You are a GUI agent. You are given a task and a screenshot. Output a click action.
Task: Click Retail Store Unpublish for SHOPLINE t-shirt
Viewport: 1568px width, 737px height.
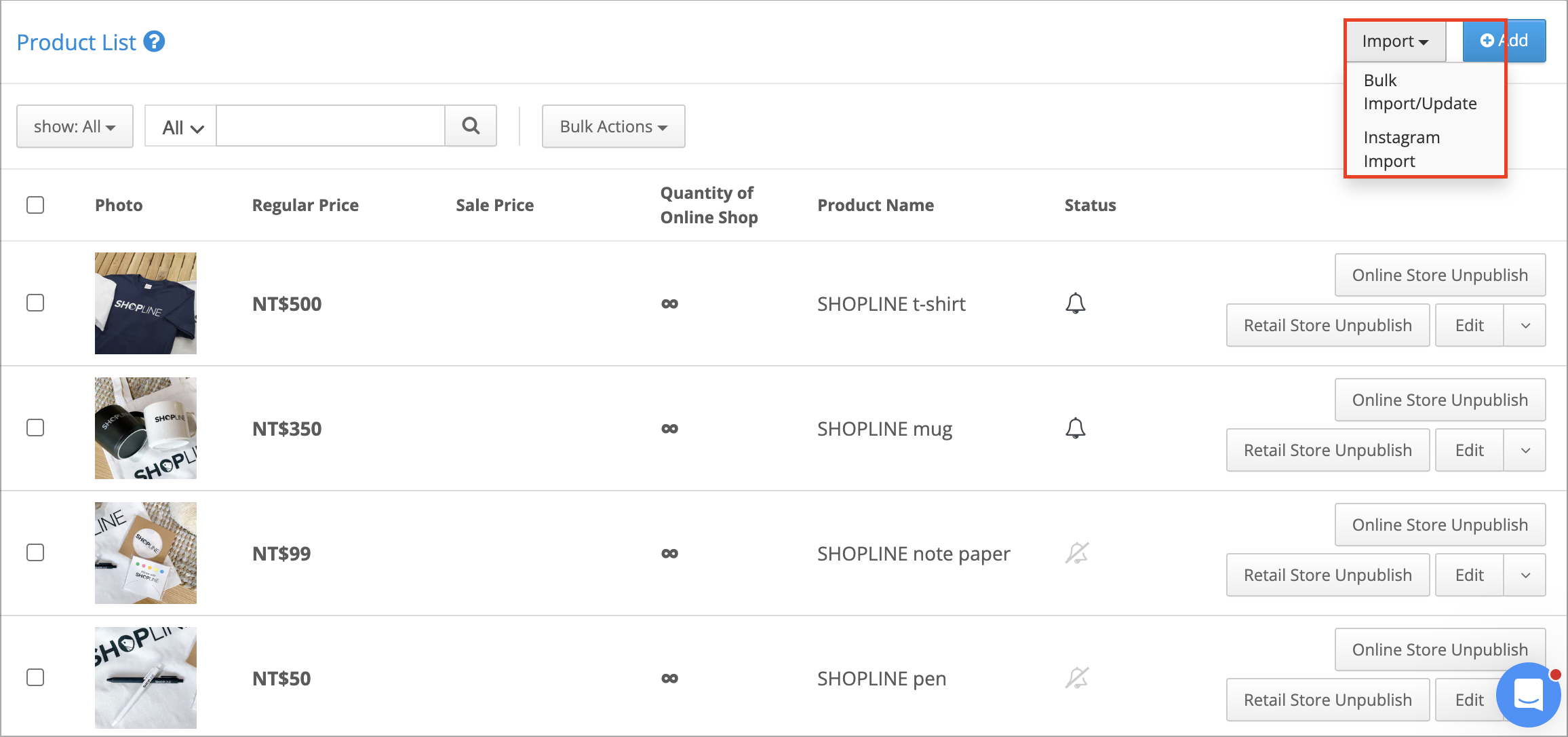pos(1328,325)
